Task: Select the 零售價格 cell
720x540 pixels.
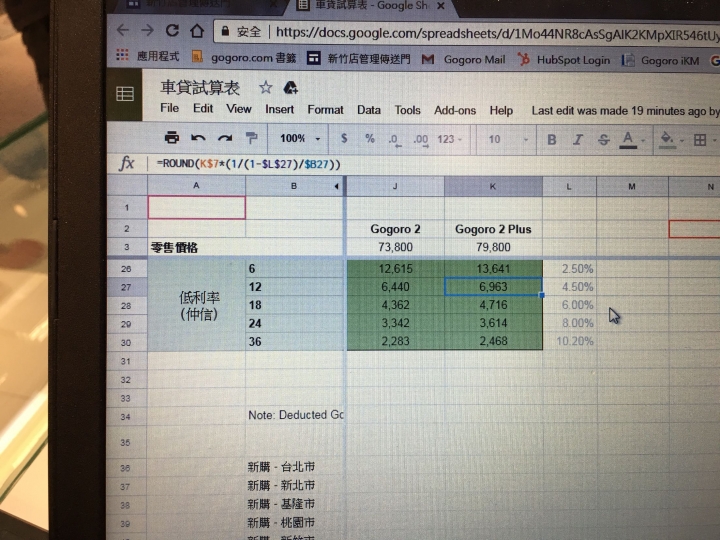Action: pos(197,247)
